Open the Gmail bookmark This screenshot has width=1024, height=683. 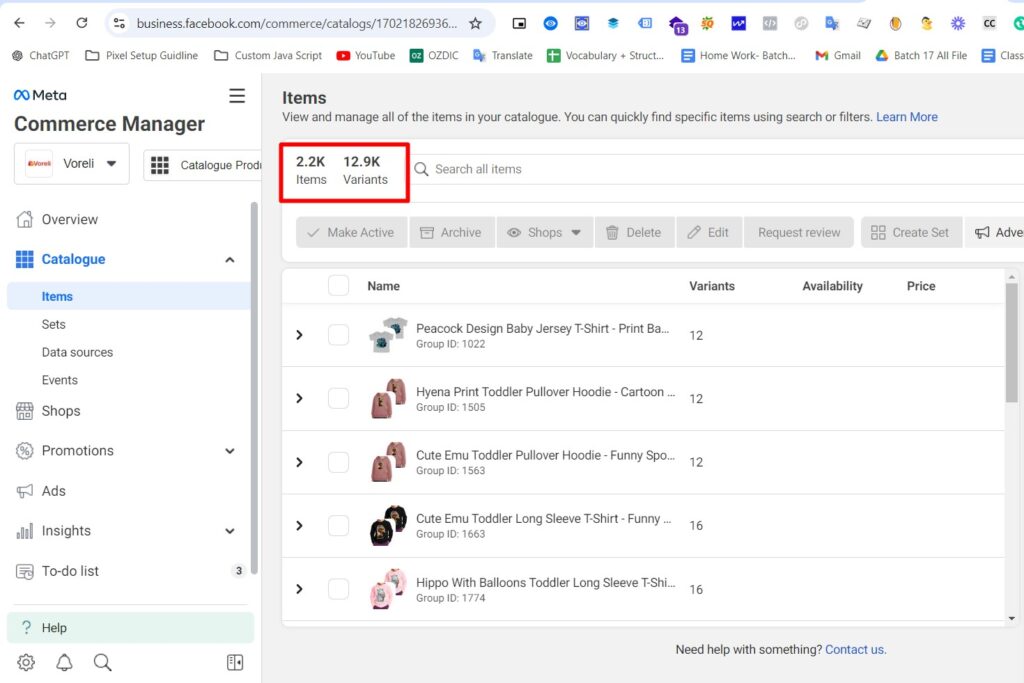(x=838, y=56)
